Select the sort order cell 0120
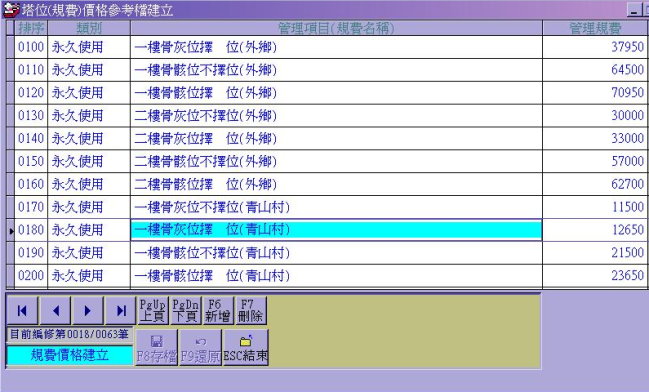This screenshot has width=649, height=392. [x=31, y=93]
